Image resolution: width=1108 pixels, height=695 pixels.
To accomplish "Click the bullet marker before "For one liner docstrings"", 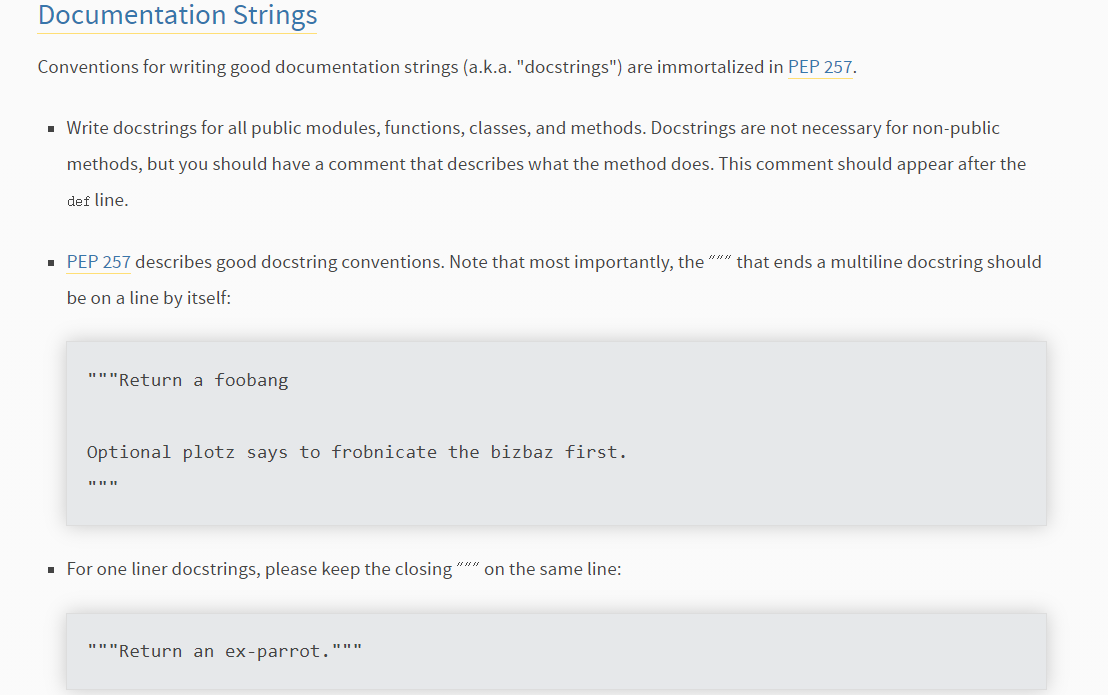I will pos(51,569).
